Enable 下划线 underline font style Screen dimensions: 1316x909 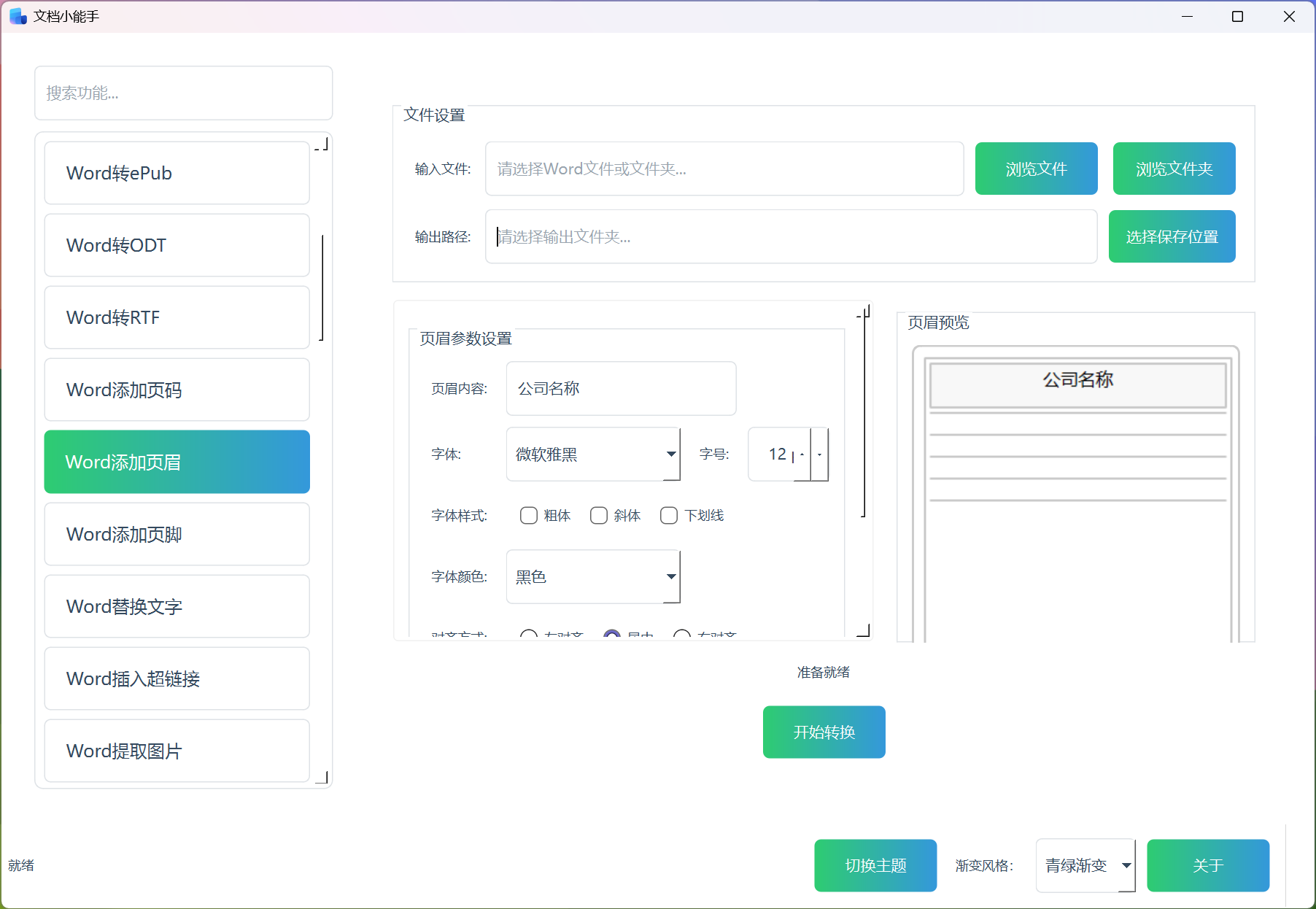(x=668, y=515)
